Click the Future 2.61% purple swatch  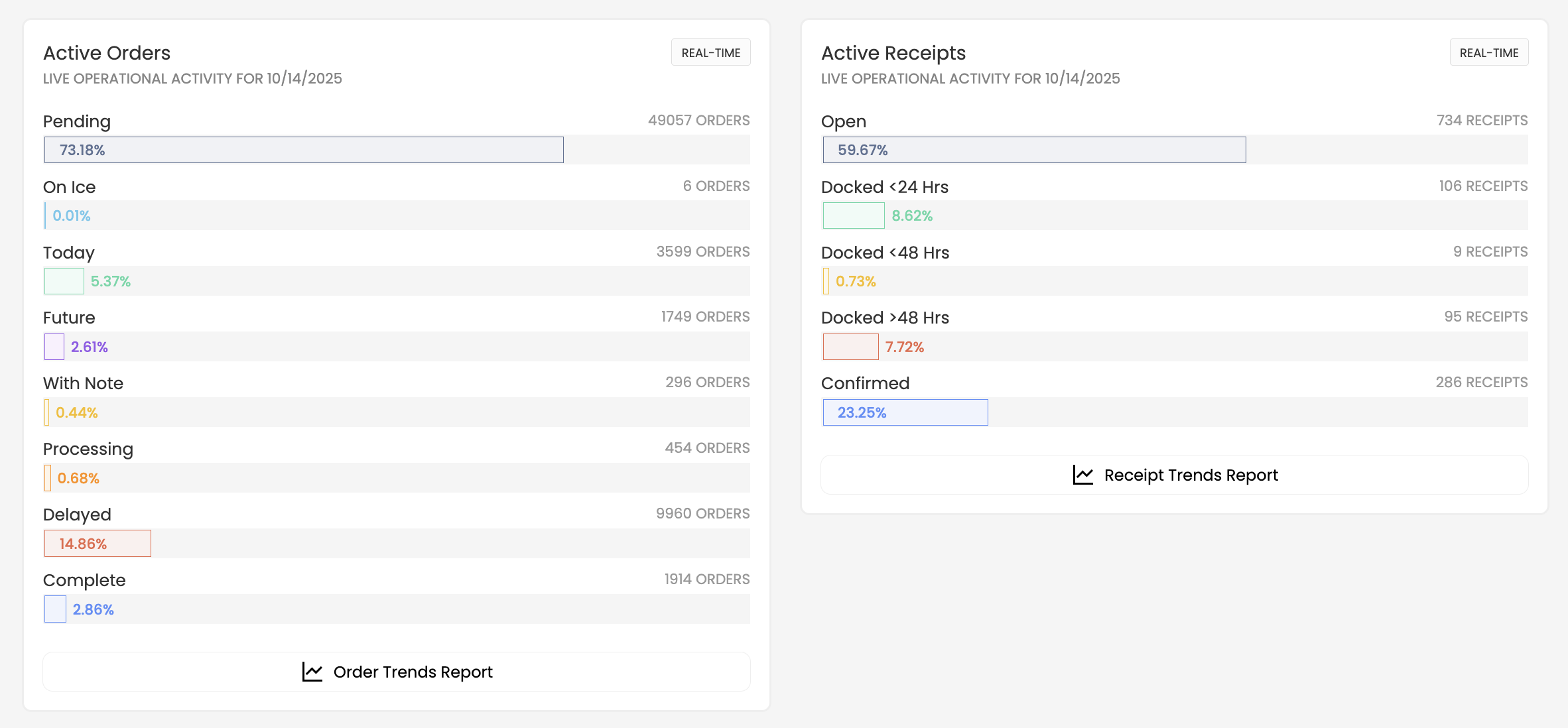click(54, 347)
